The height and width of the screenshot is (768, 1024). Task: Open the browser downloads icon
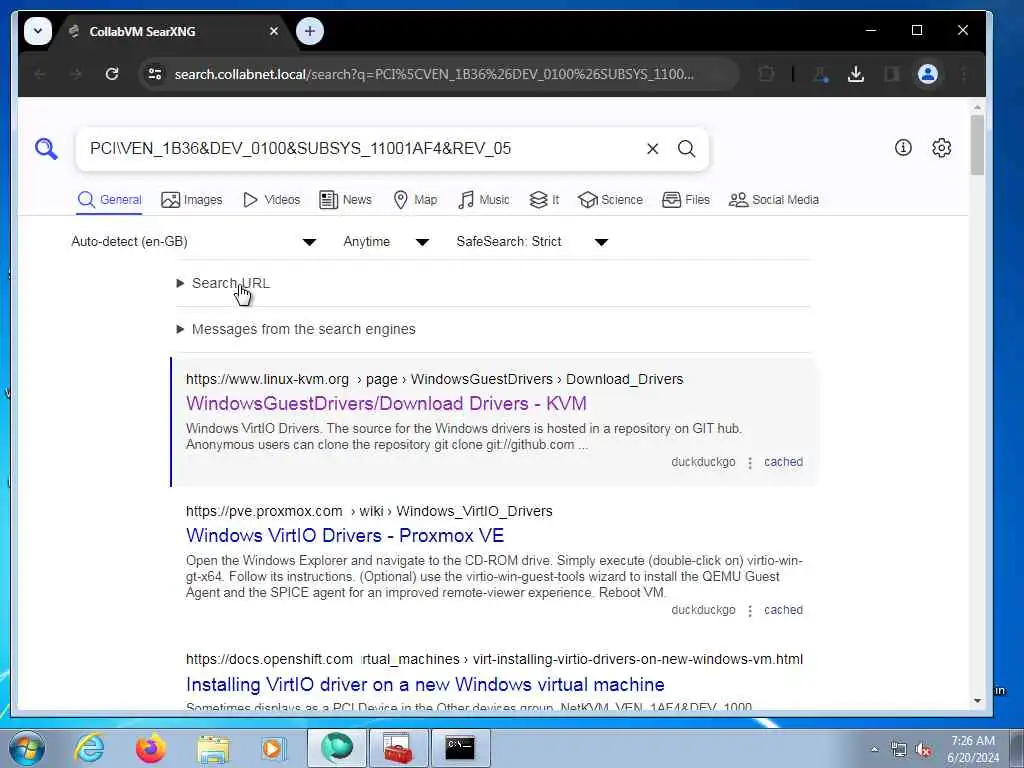pos(856,74)
